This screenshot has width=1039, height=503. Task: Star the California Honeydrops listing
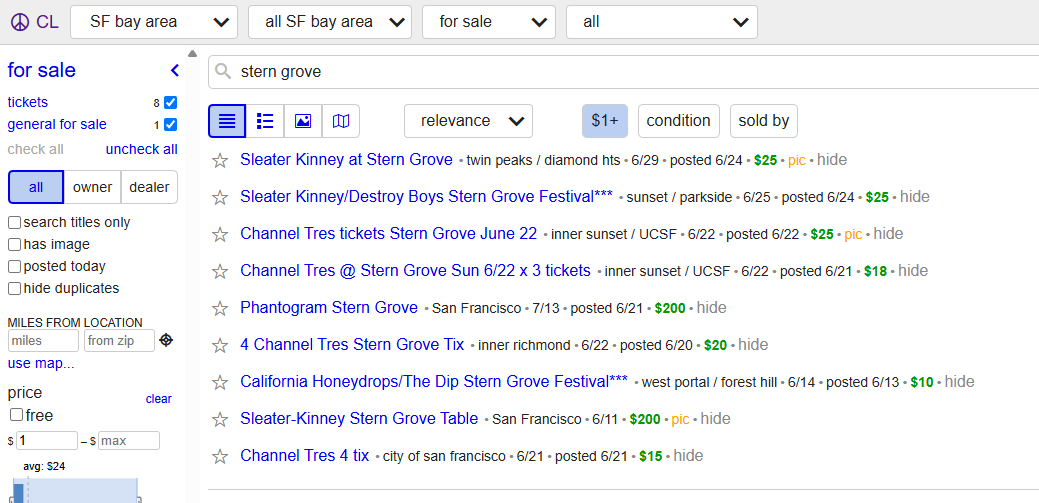(x=220, y=383)
